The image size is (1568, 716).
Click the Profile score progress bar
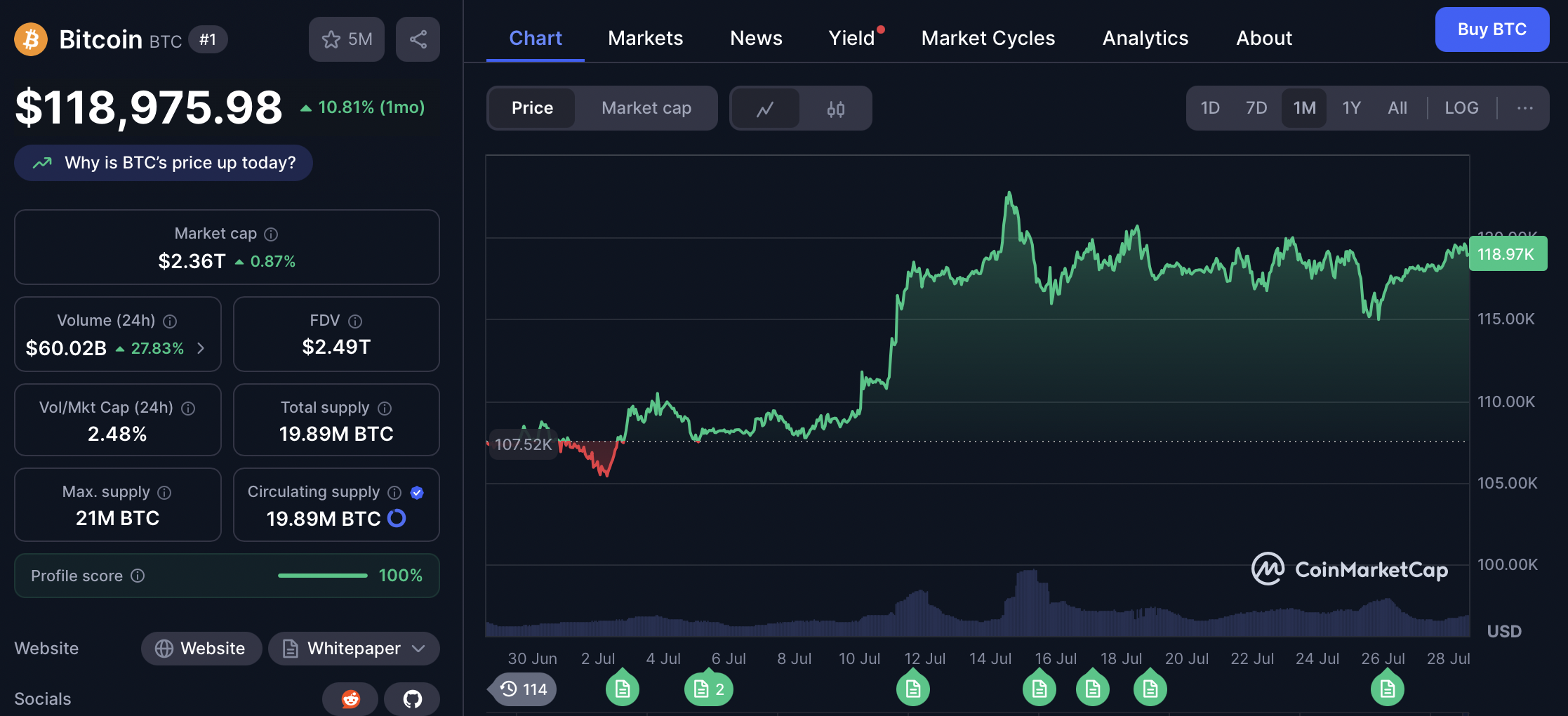pos(323,576)
